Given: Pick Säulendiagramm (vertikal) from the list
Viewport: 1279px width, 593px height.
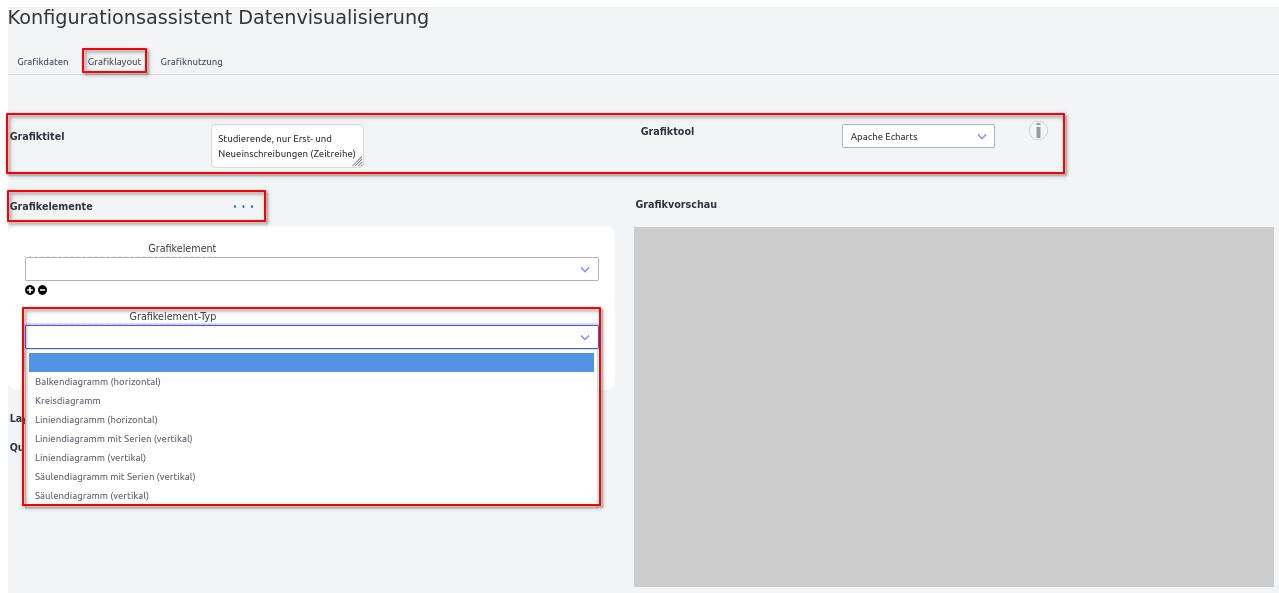Looking at the screenshot, I should pyautogui.click(x=92, y=496).
